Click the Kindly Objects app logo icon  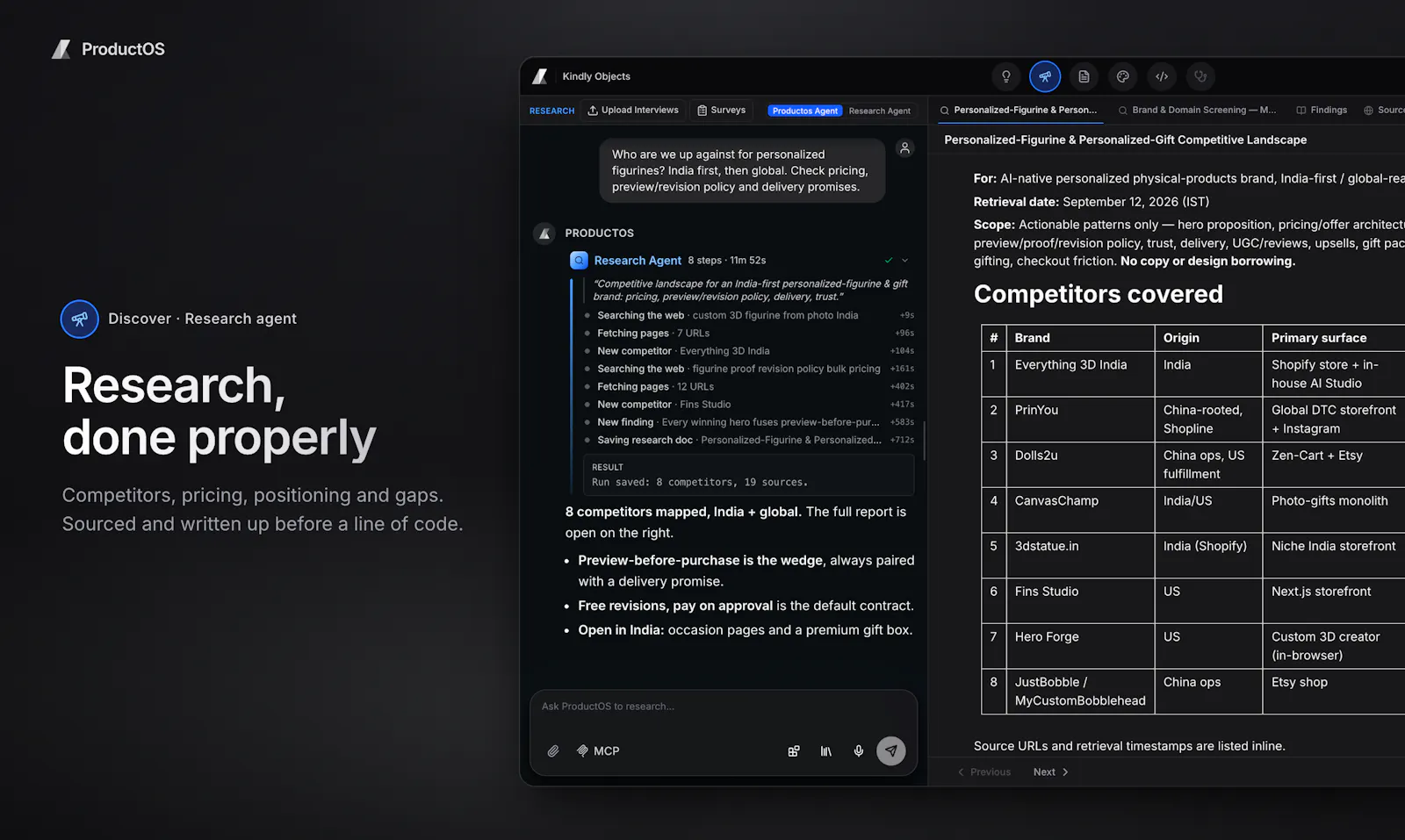(x=541, y=76)
